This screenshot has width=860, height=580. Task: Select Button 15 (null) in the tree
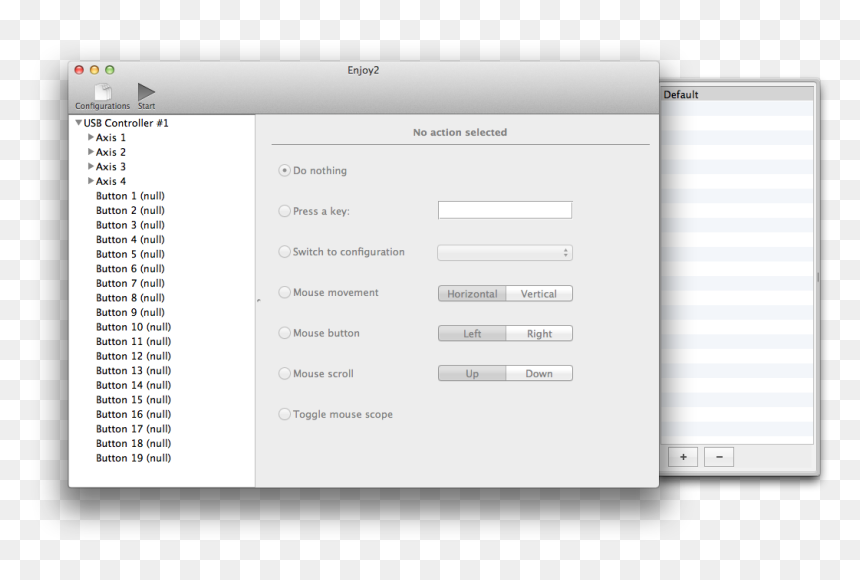(133, 399)
